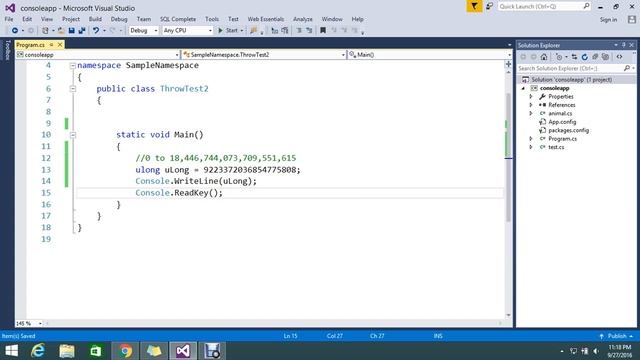Click the editor vertical scrollbar thumb
The height and width of the screenshot is (360, 640).
(x=508, y=157)
